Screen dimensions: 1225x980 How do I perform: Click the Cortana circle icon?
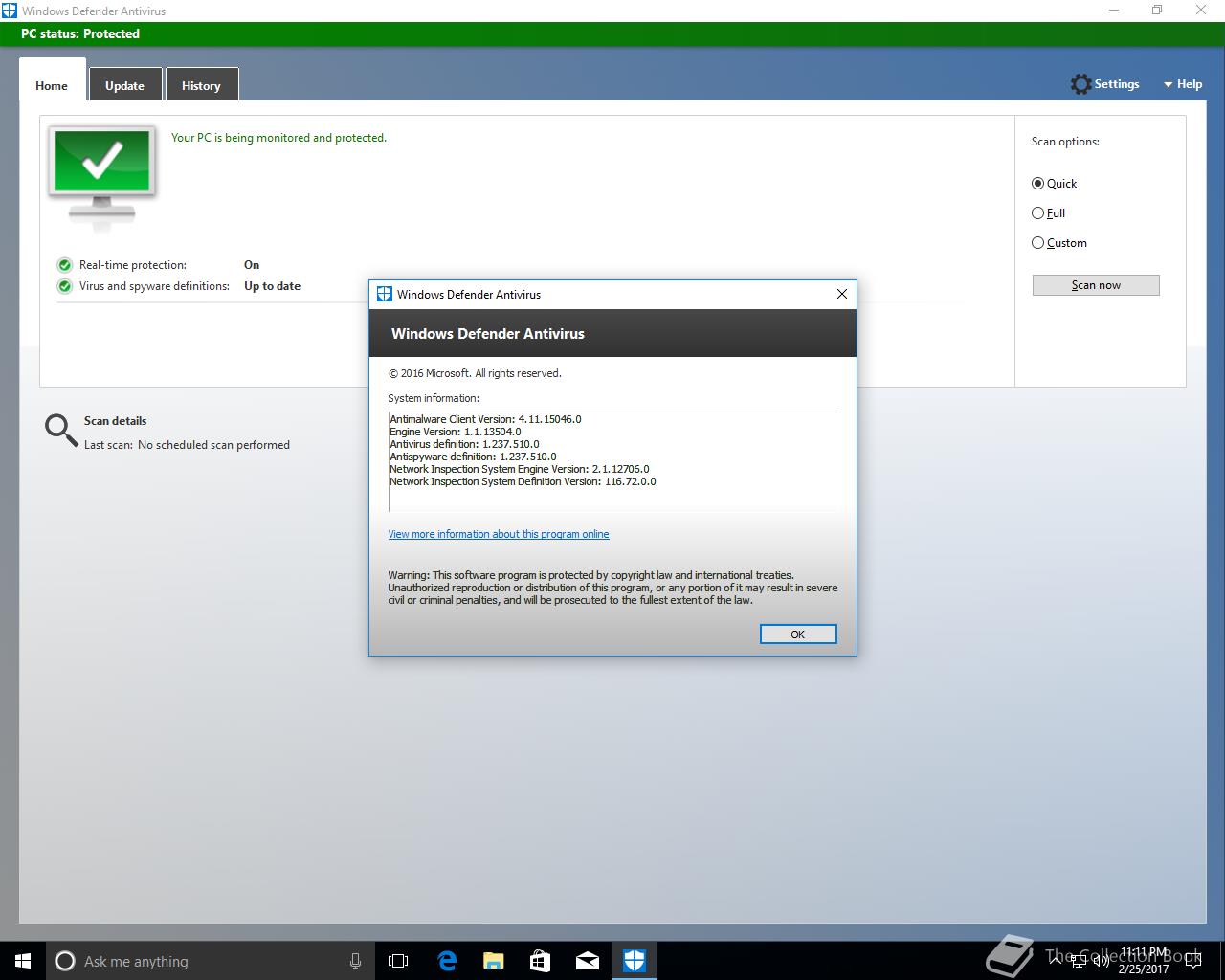pyautogui.click(x=65, y=961)
